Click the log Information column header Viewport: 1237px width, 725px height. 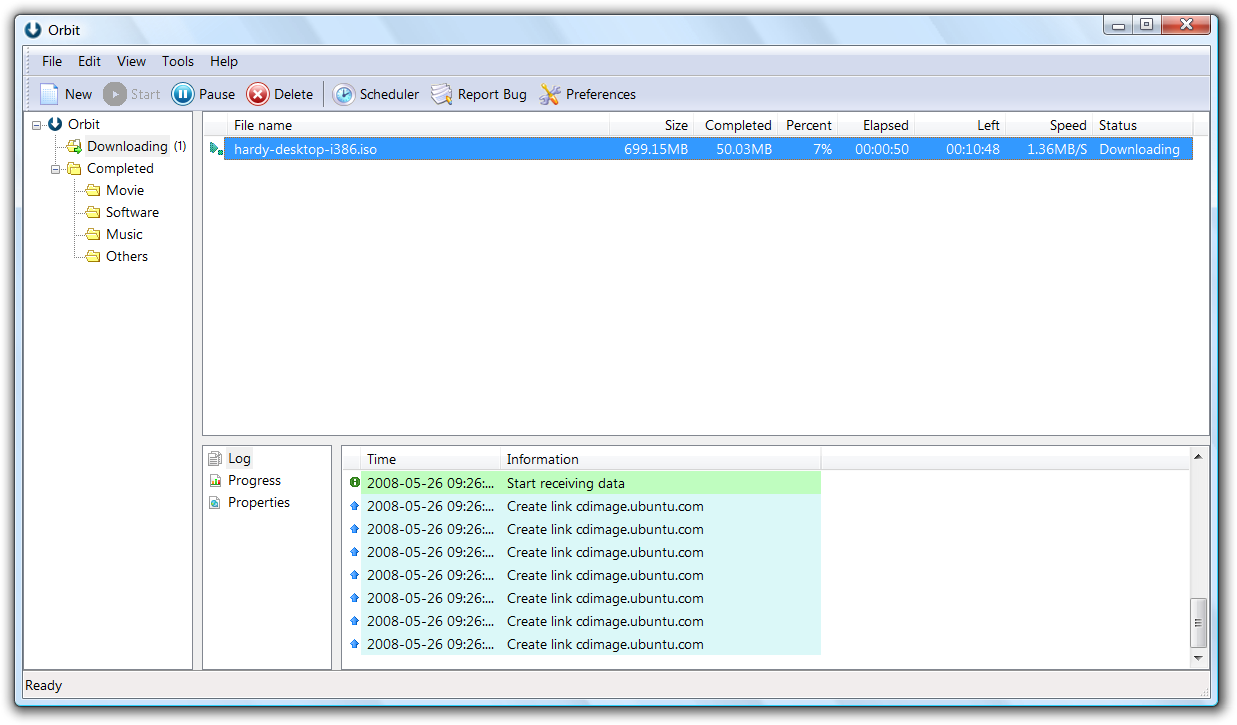click(660, 459)
